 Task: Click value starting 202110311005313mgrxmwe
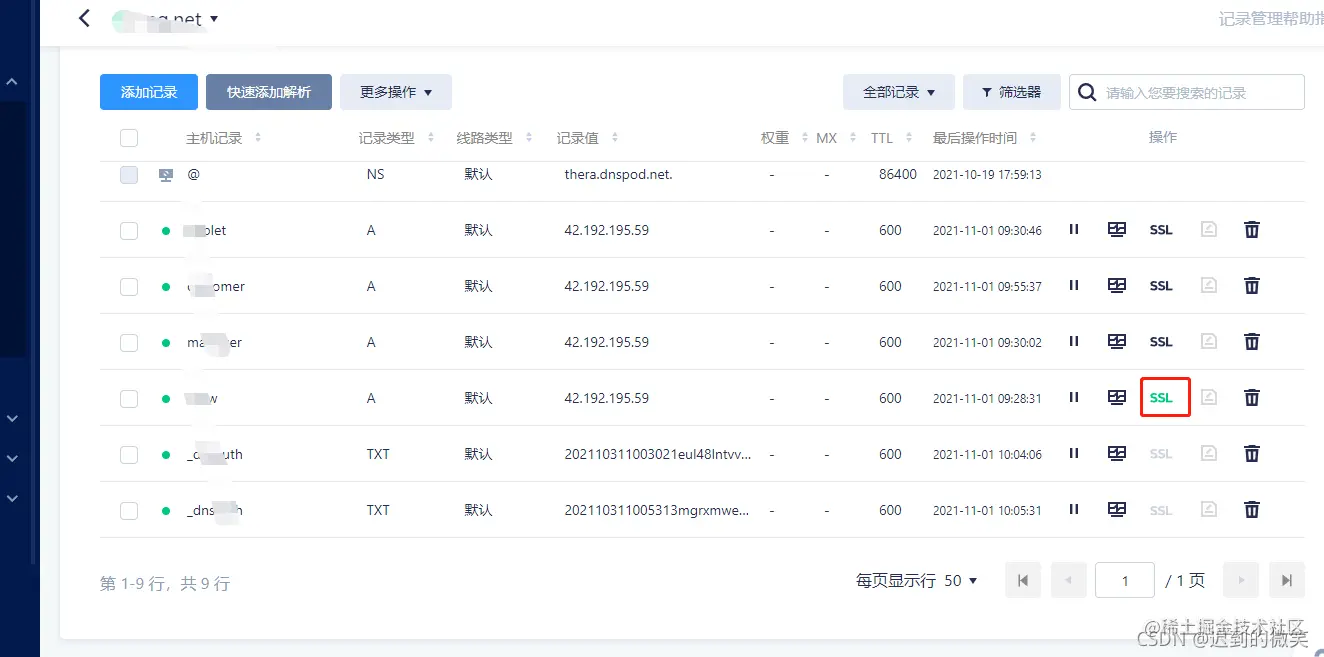[x=657, y=510]
